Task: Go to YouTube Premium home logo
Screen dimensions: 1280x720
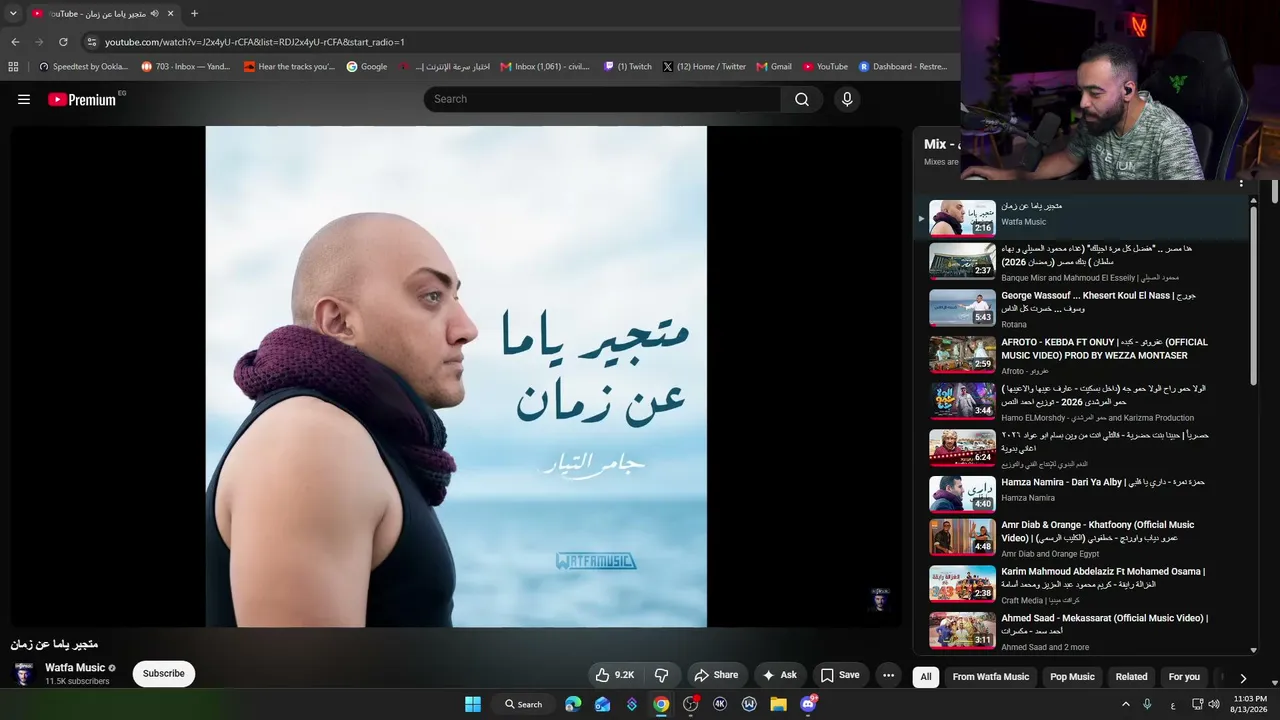Action: point(82,99)
